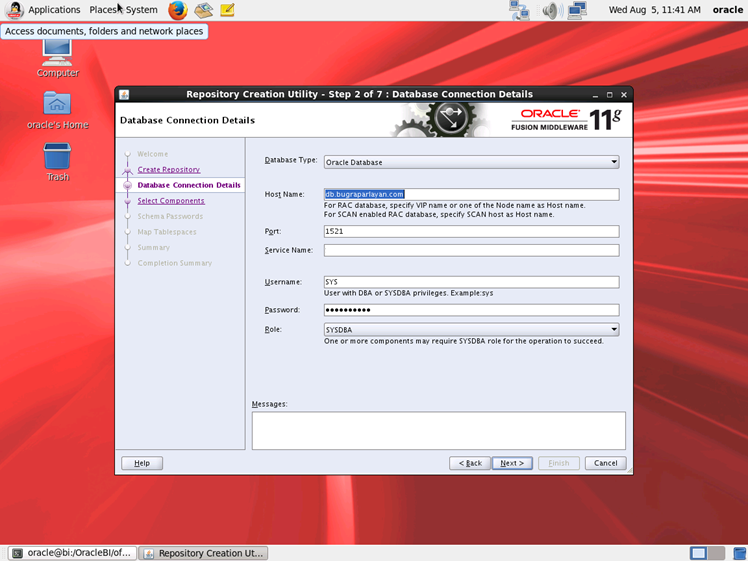Open the Applications menu
The width and height of the screenshot is (748, 561).
click(x=54, y=10)
